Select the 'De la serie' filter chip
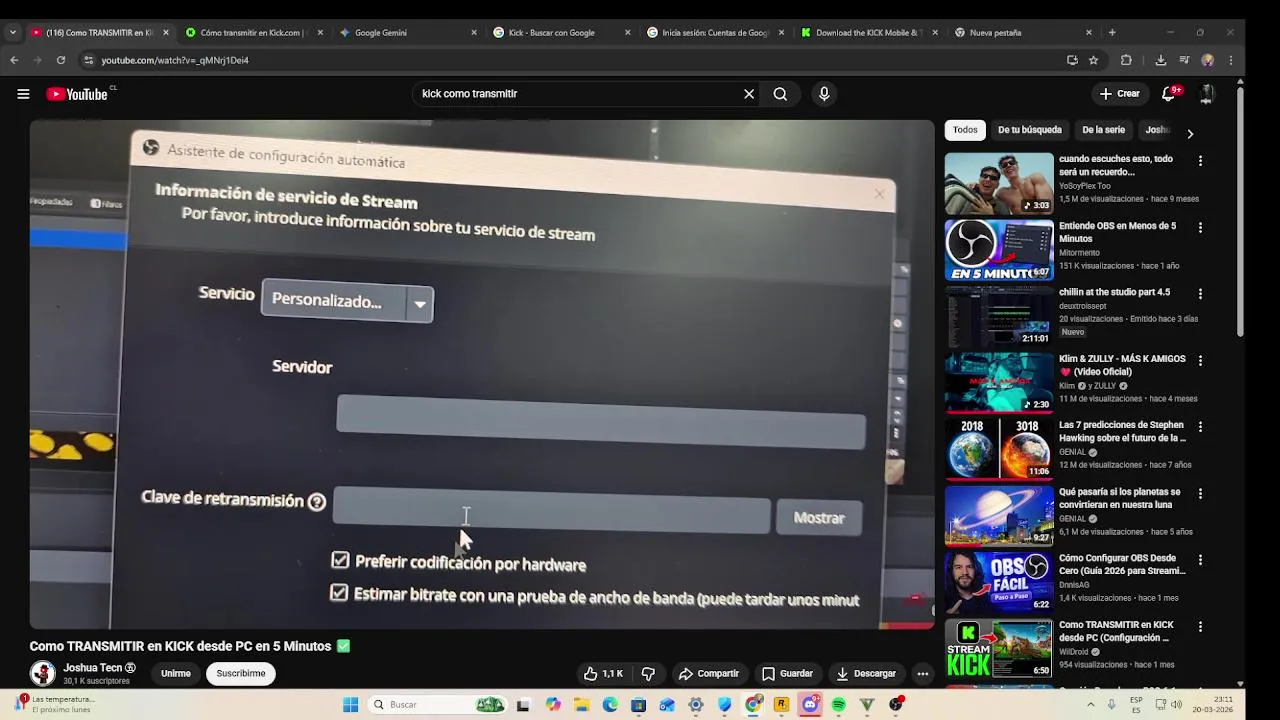 point(1103,130)
